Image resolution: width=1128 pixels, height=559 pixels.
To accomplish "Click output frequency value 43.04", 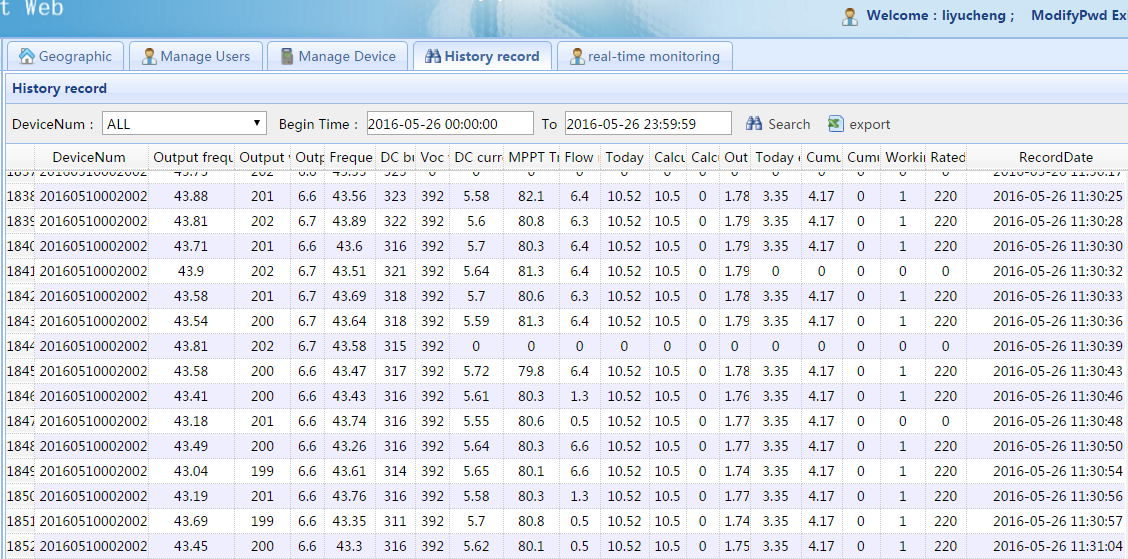I will (191, 471).
